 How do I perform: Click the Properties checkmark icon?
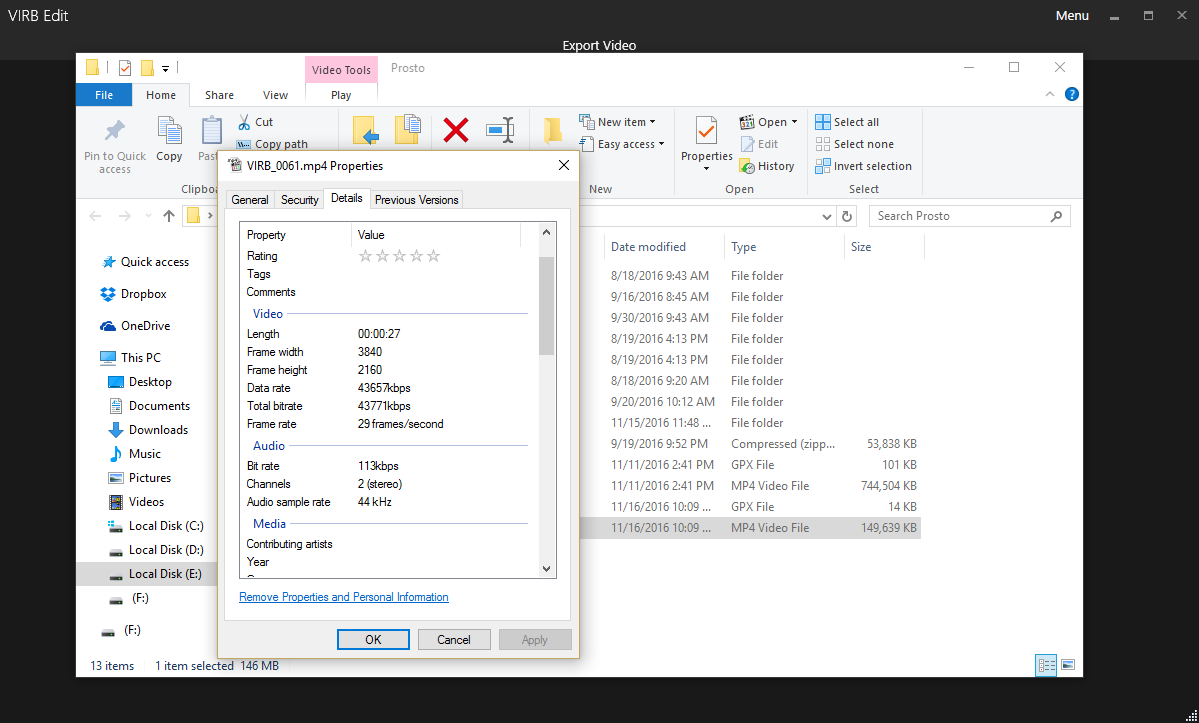(706, 131)
